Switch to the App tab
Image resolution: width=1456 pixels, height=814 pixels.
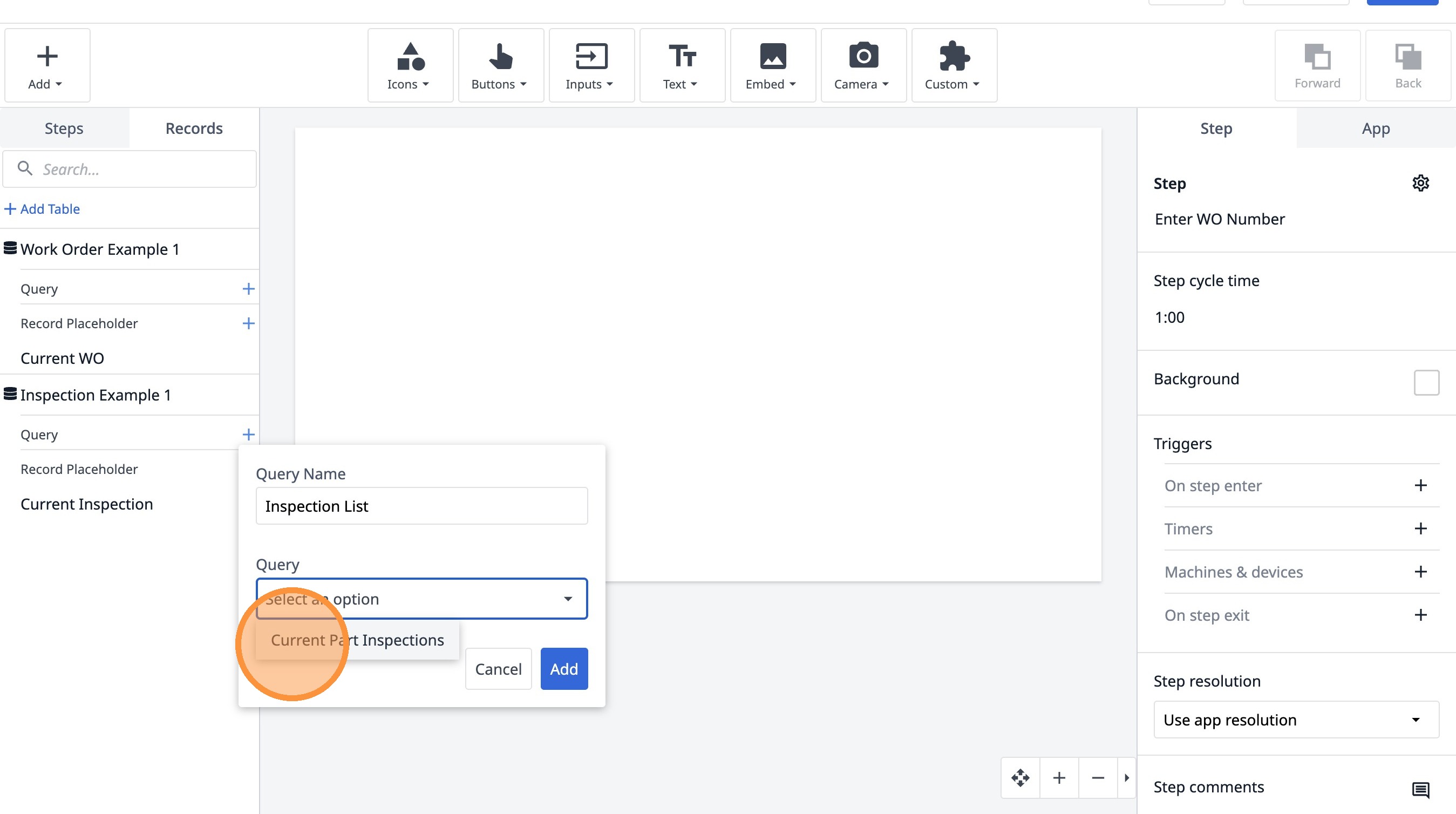(x=1375, y=128)
